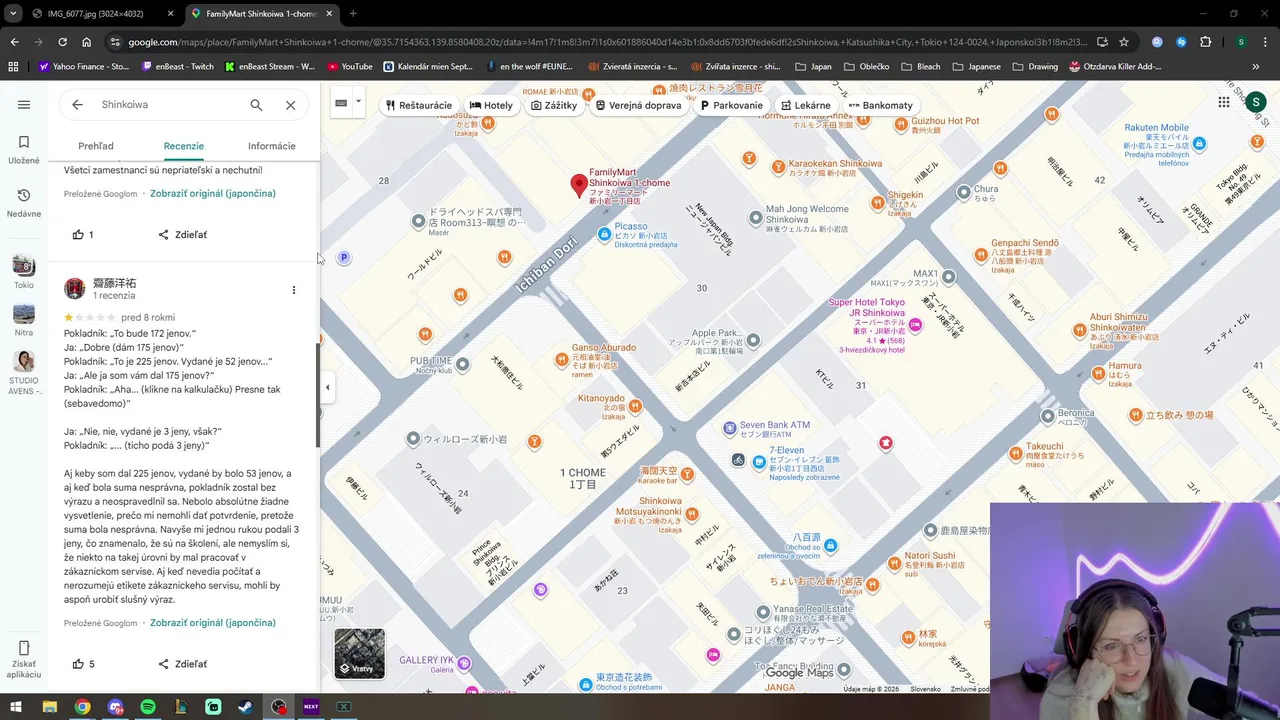Screen dimensions: 1280x720
Task: Share the 172 jenov review via Zdieľať
Action: pos(183,663)
